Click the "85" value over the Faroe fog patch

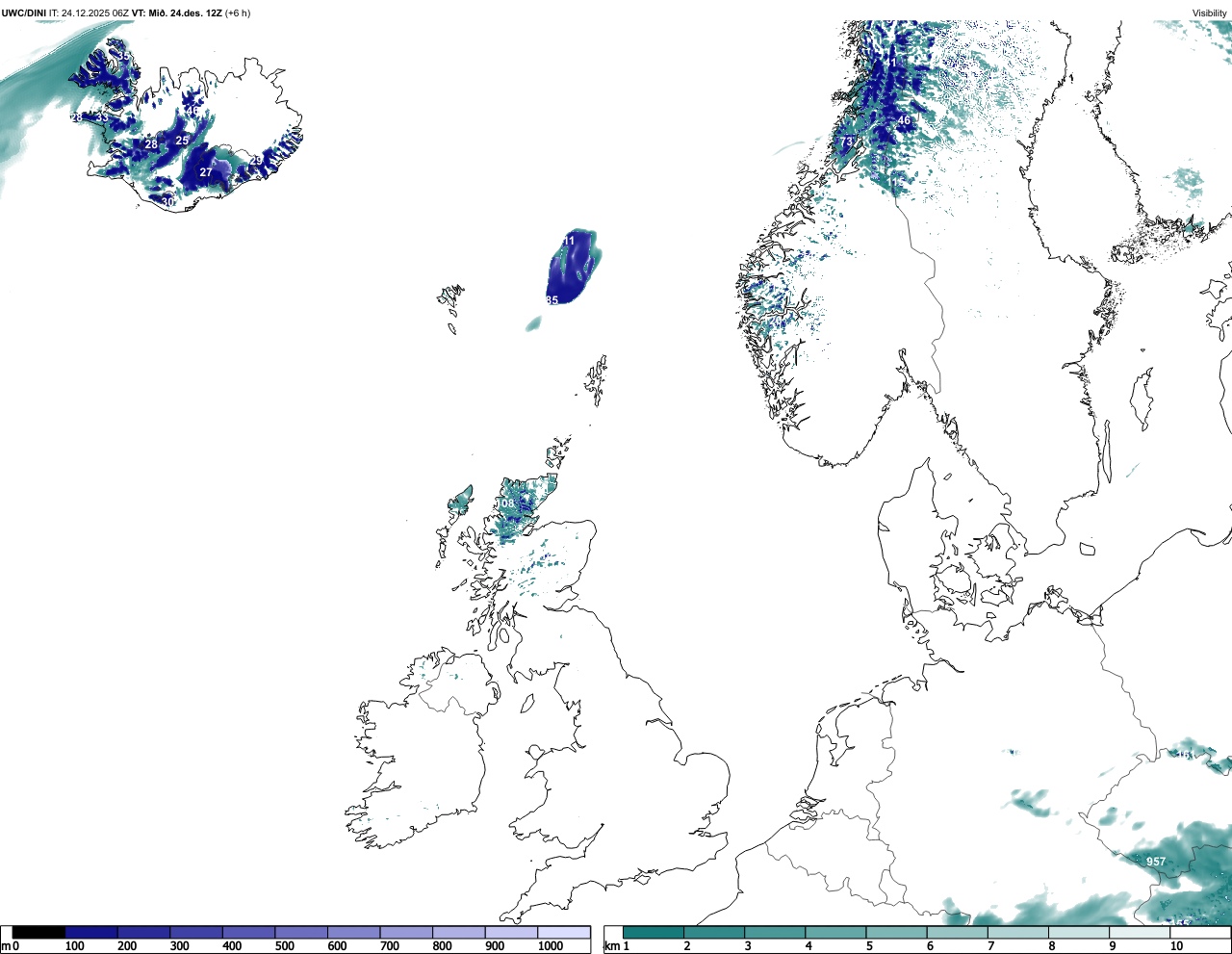coord(552,300)
